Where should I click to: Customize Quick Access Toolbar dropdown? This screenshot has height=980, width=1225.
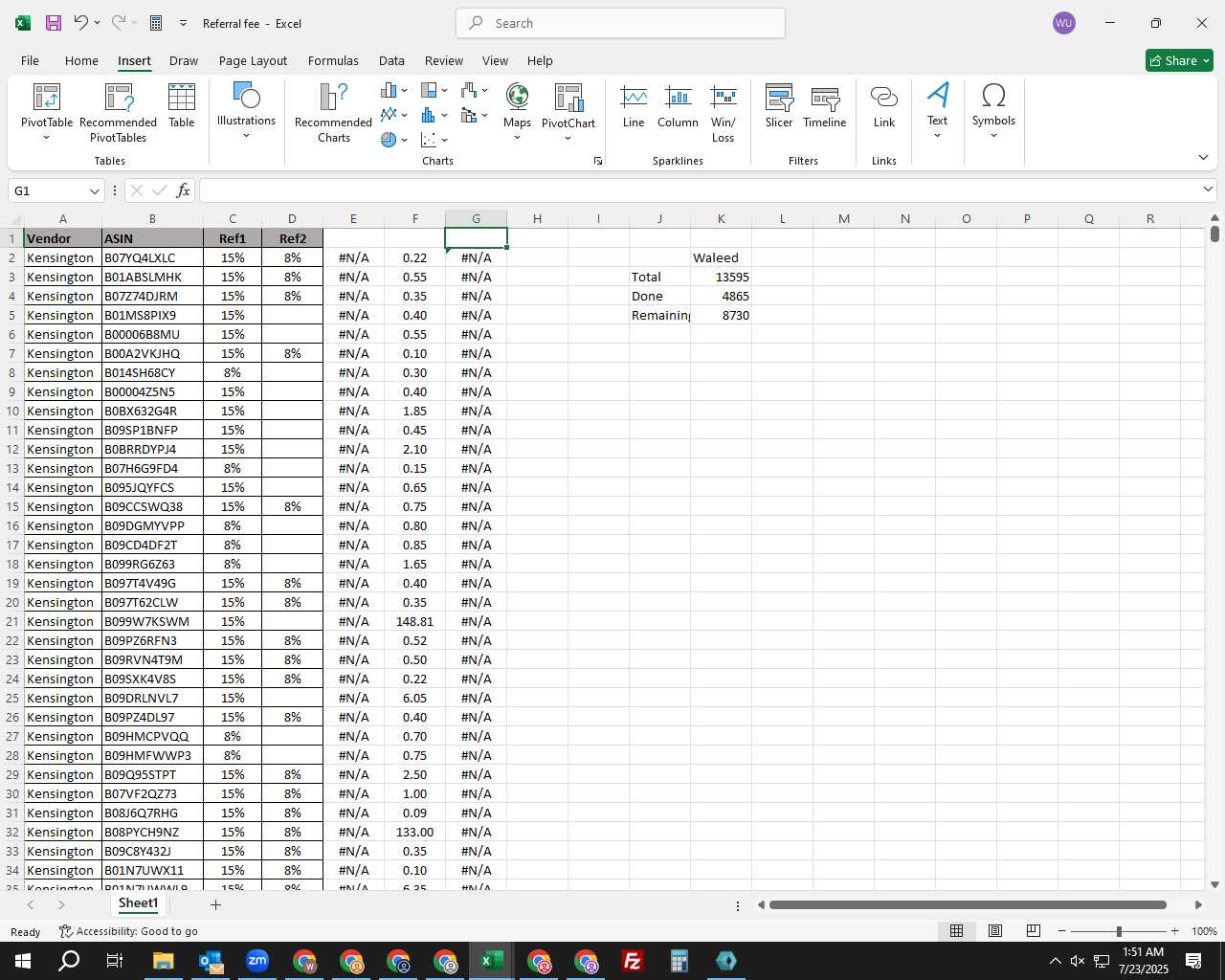tap(183, 23)
